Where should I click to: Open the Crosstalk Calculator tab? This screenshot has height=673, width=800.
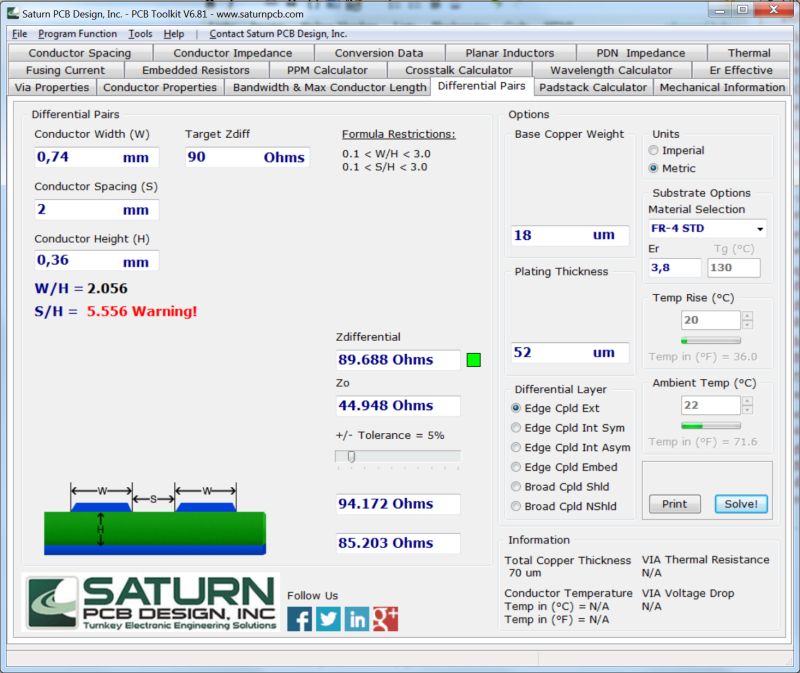coord(460,70)
